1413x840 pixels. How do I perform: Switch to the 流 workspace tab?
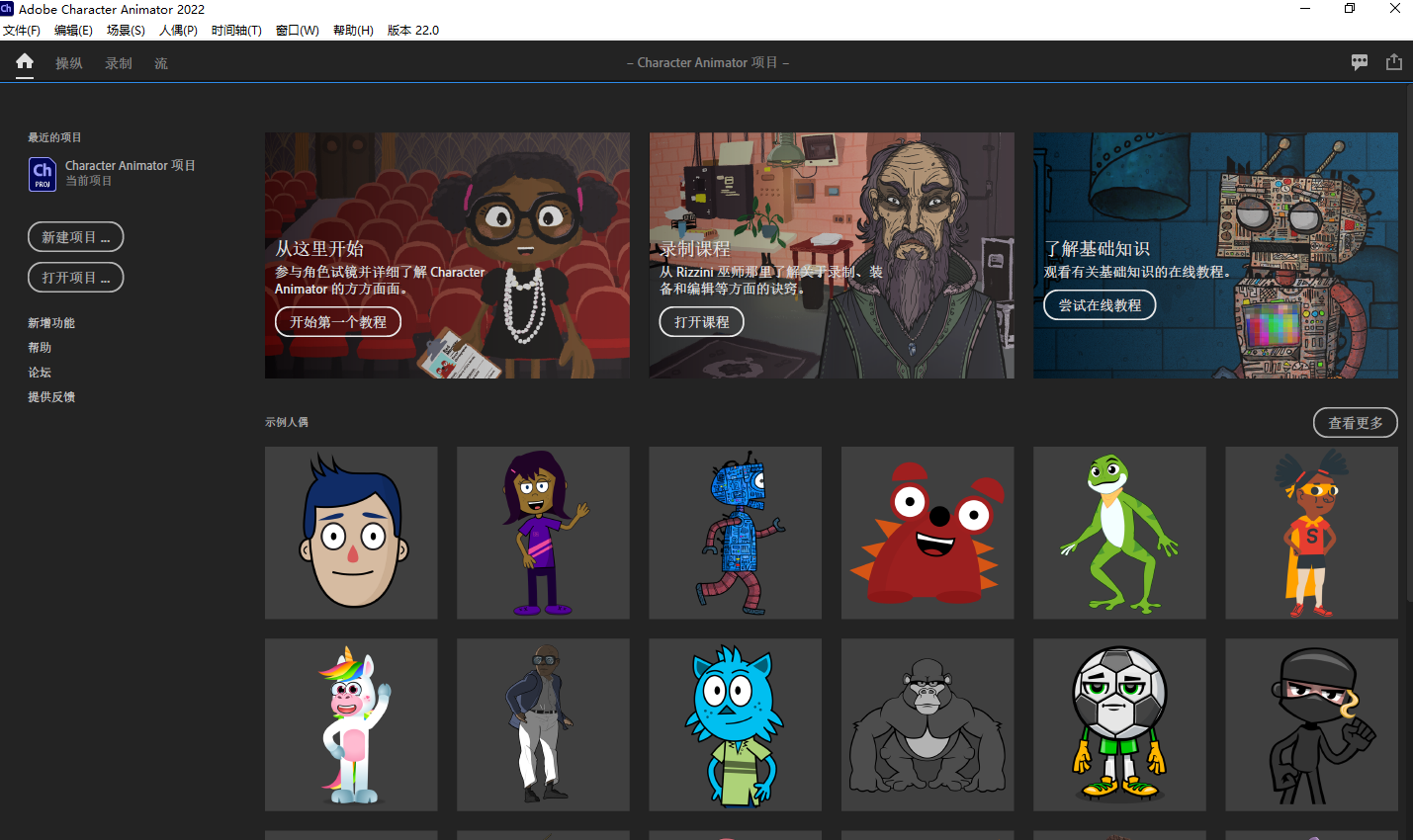click(160, 63)
